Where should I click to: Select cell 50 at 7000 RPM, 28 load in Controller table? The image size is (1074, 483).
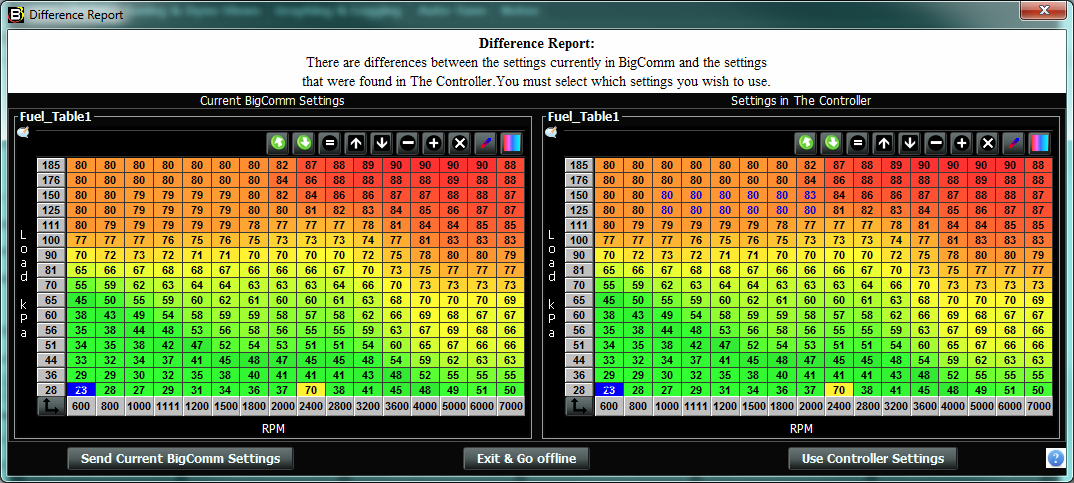pos(1039,390)
